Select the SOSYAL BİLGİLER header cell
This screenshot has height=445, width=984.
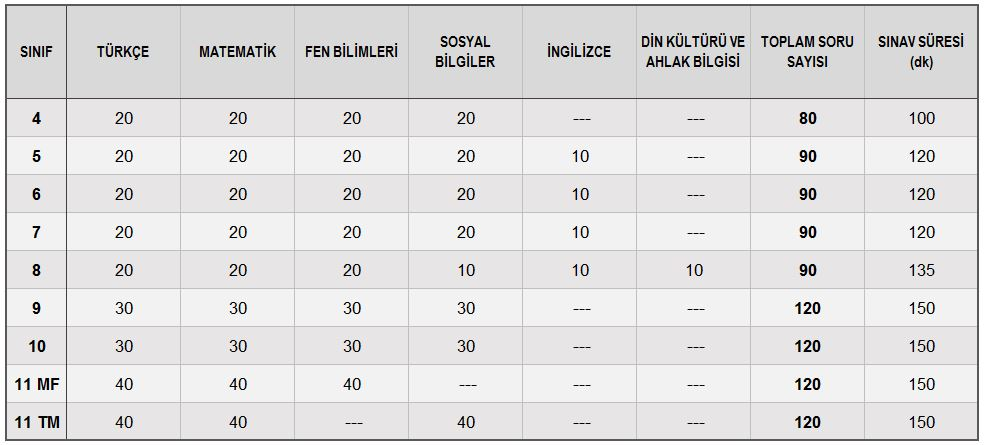click(x=465, y=51)
